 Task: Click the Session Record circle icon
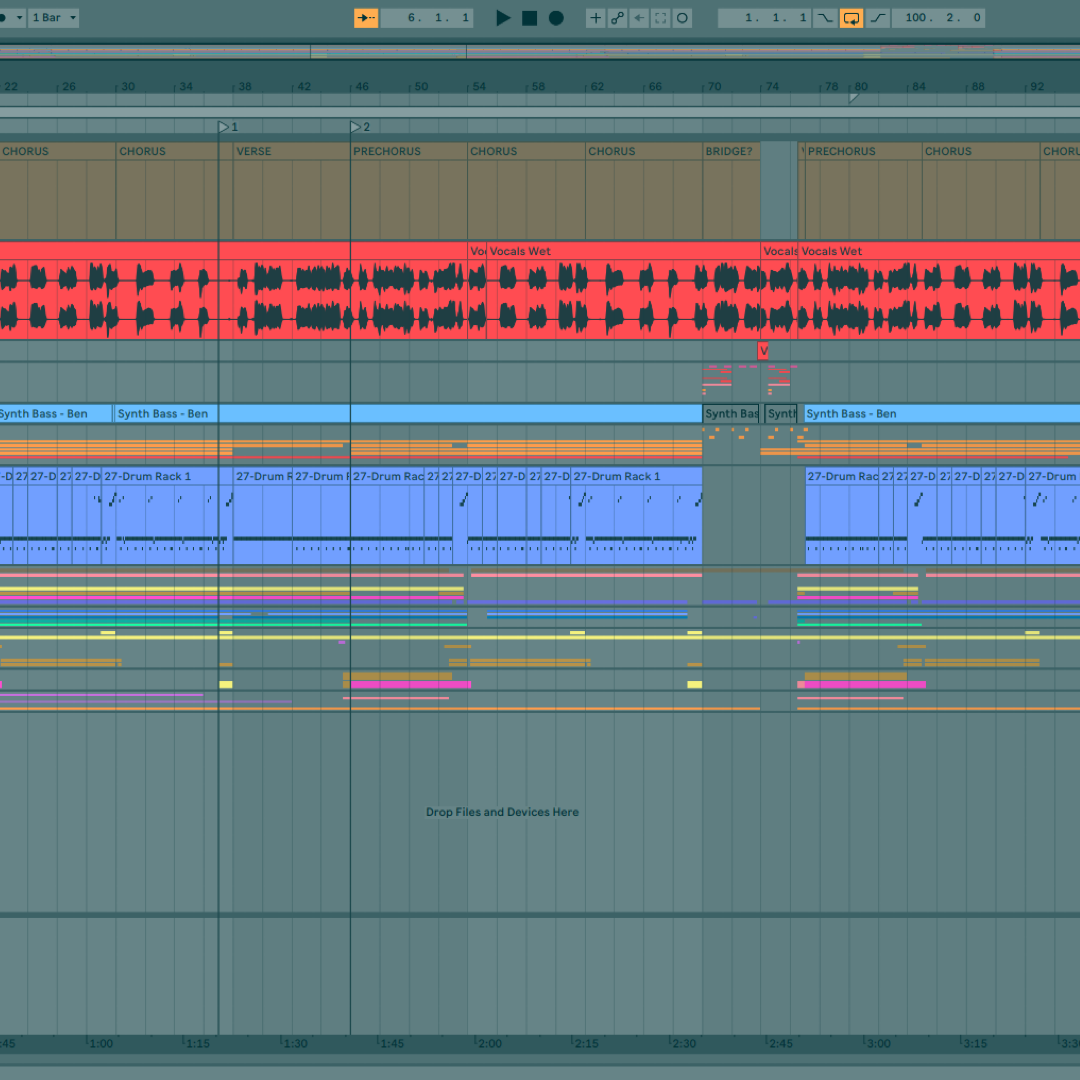tap(682, 18)
